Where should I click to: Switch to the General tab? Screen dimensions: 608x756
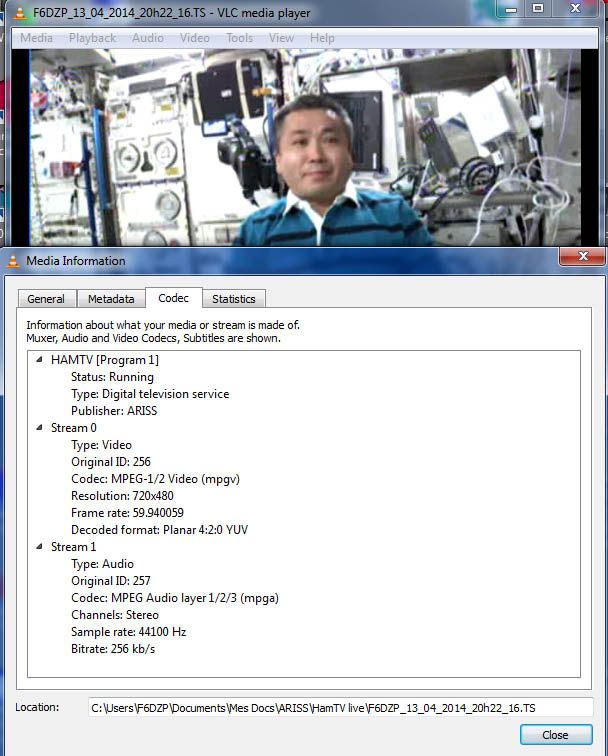[46, 299]
